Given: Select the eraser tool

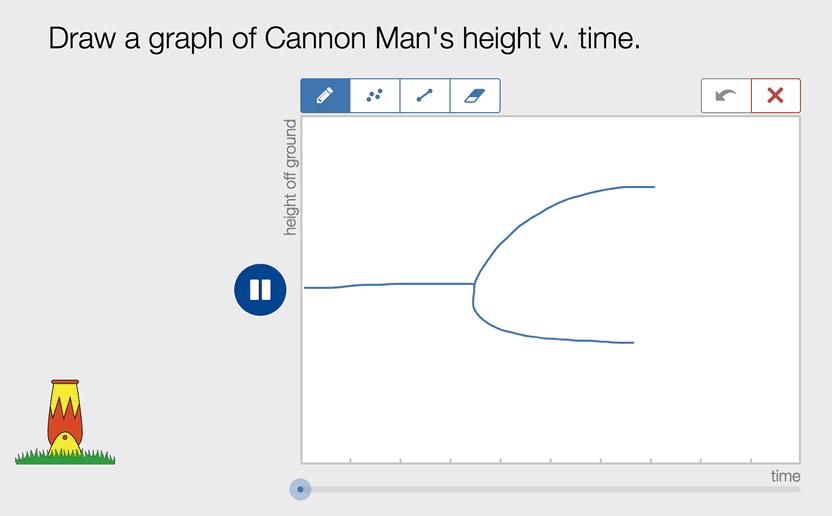Looking at the screenshot, I should pos(475,96).
